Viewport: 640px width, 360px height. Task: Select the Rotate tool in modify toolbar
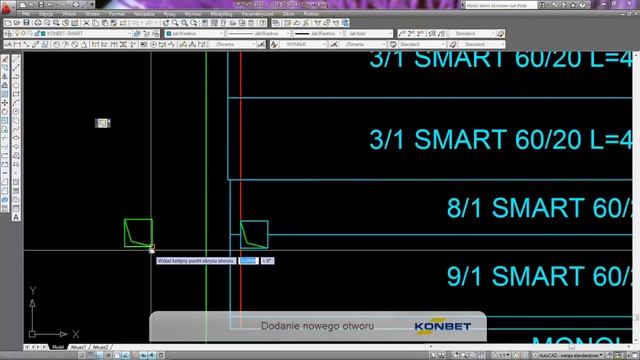5,111
